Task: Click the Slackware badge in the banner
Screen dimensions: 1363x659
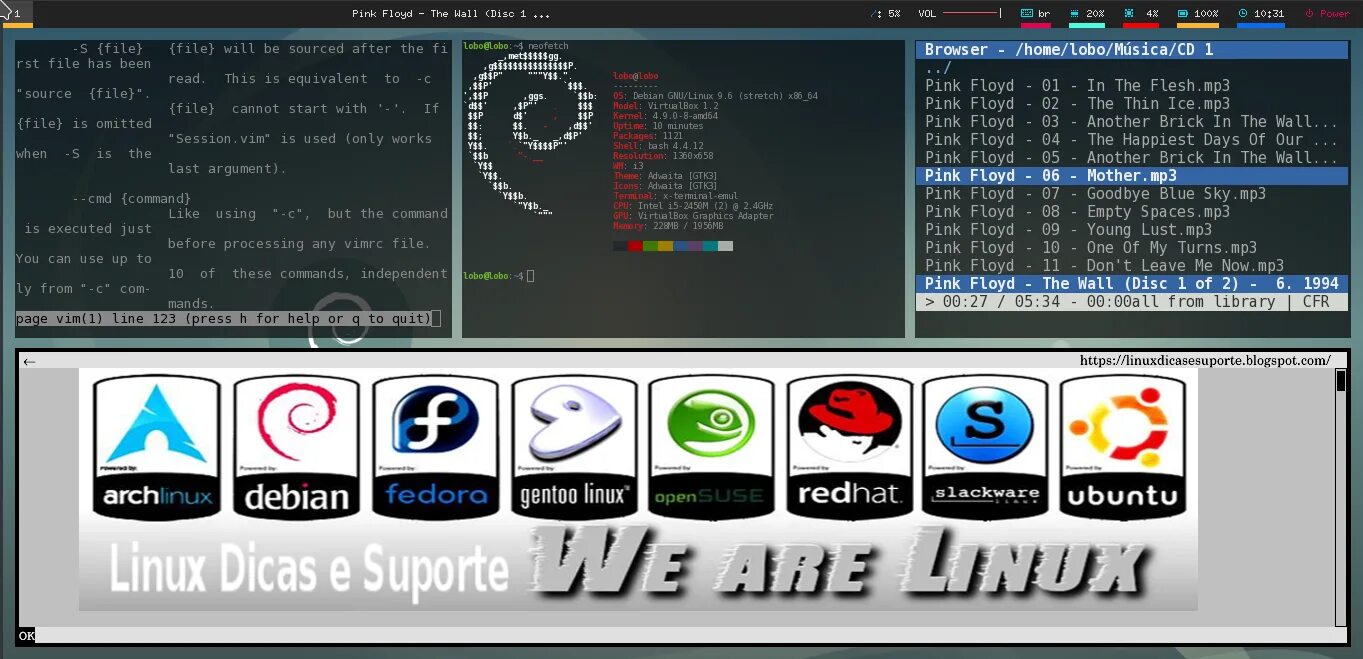Action: point(985,445)
